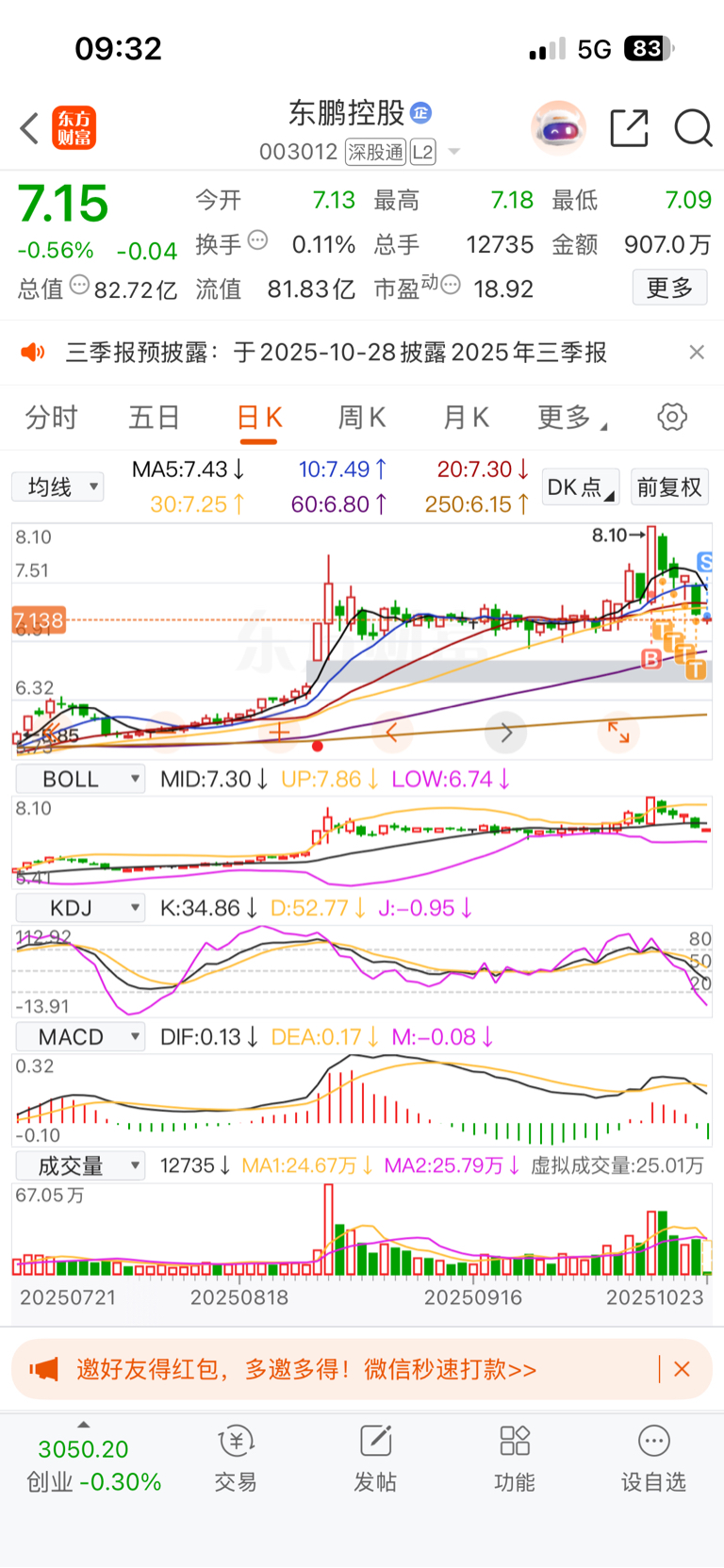Viewport: 724px width, 1568px height.
Task: Tap the back arrow icon
Action: click(29, 128)
